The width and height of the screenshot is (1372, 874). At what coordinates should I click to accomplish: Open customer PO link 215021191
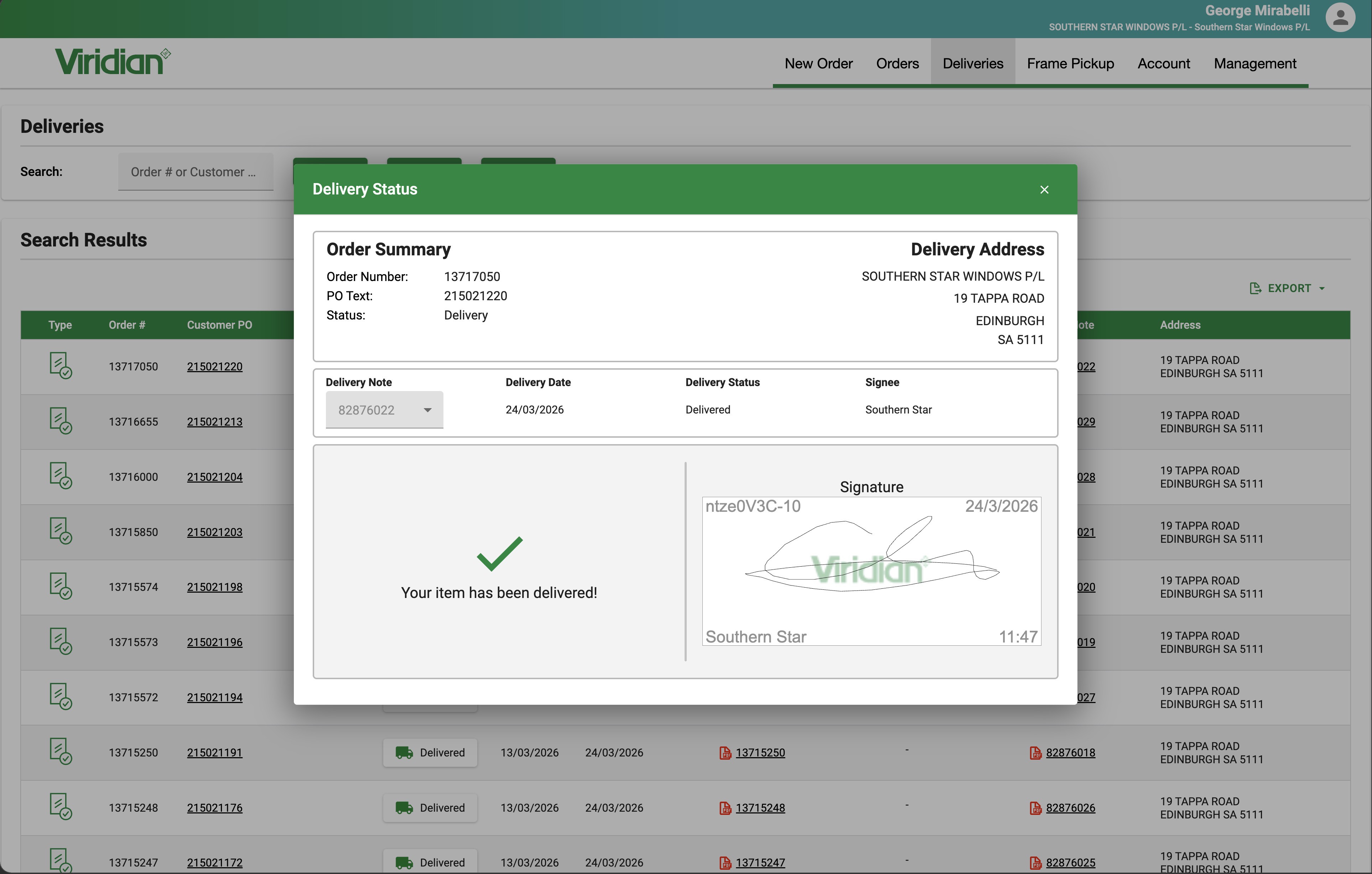215,753
